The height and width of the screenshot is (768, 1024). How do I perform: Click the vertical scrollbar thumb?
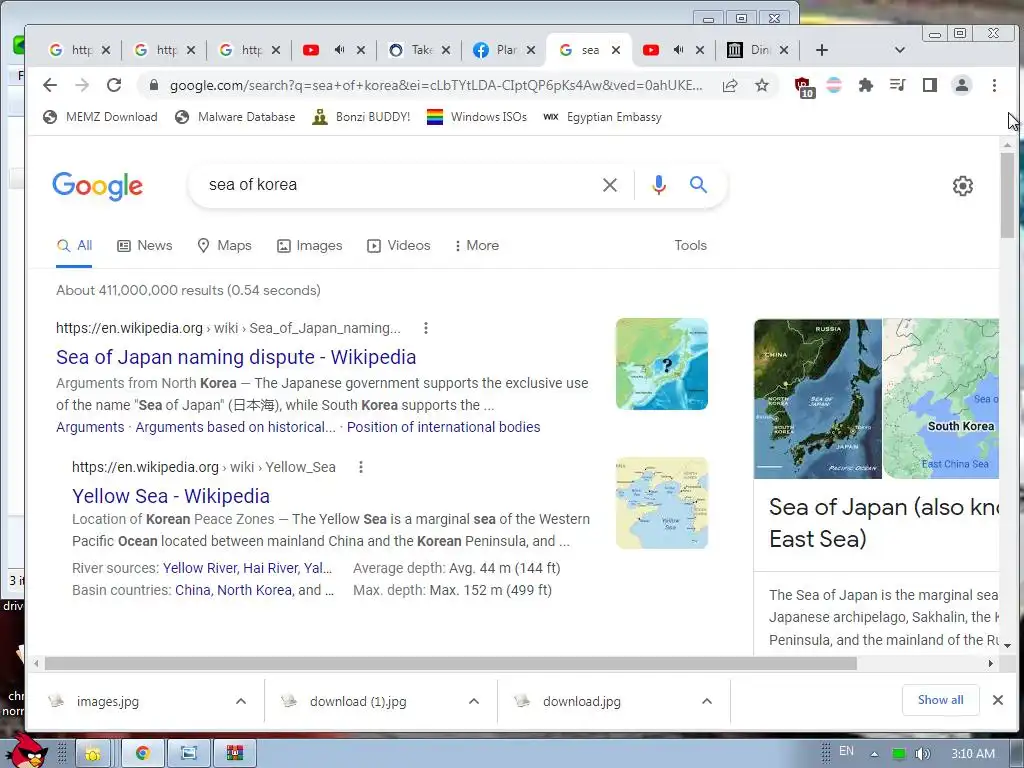1007,195
